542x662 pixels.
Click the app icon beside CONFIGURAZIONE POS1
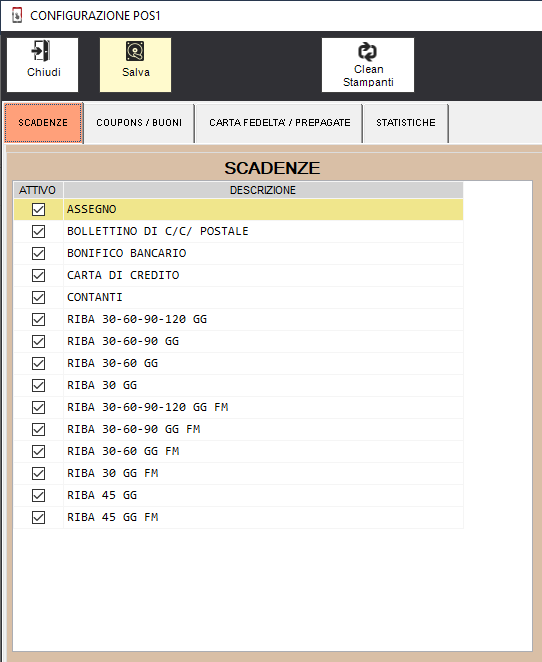17,16
